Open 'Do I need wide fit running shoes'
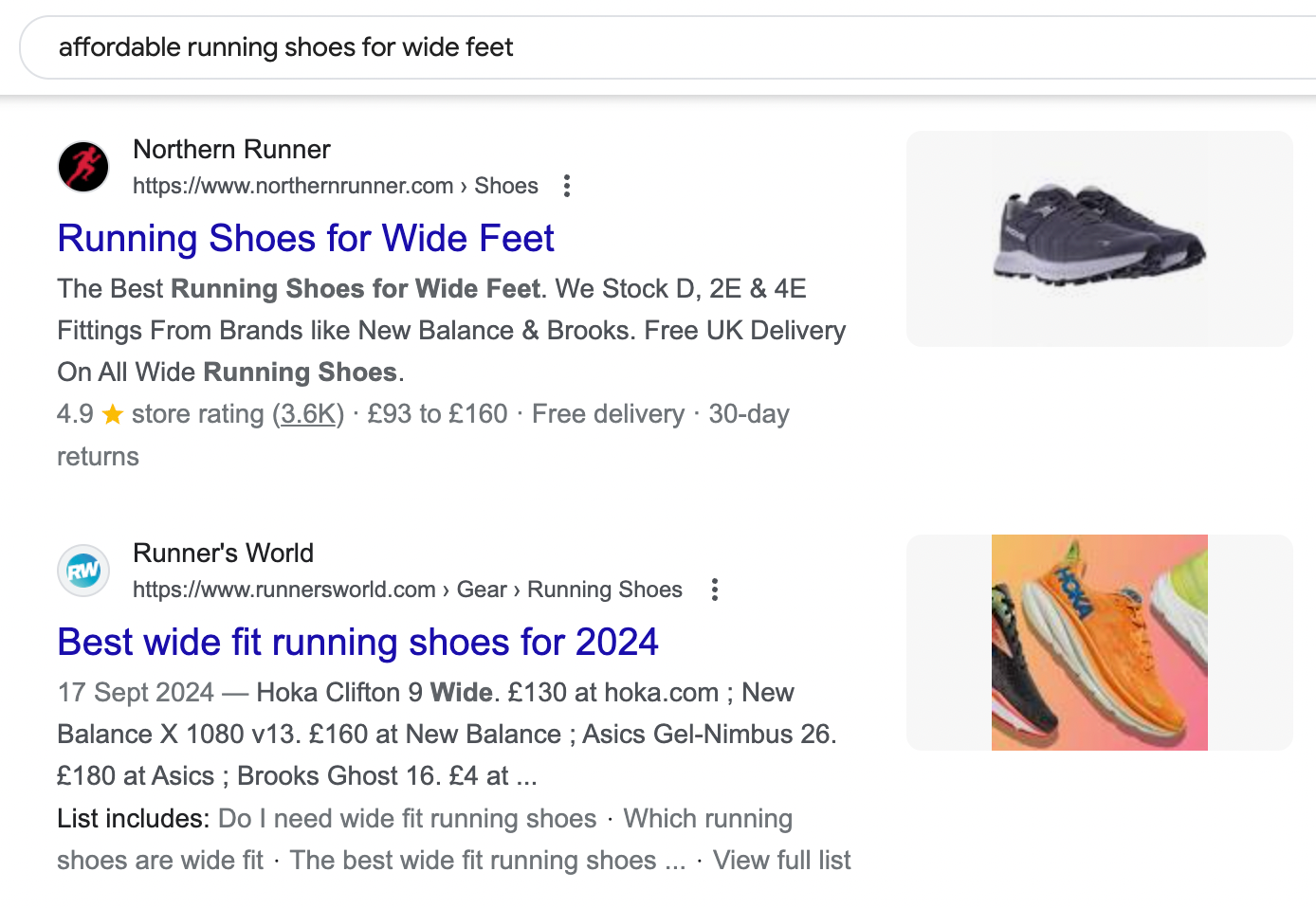1316x908 pixels. [x=406, y=818]
